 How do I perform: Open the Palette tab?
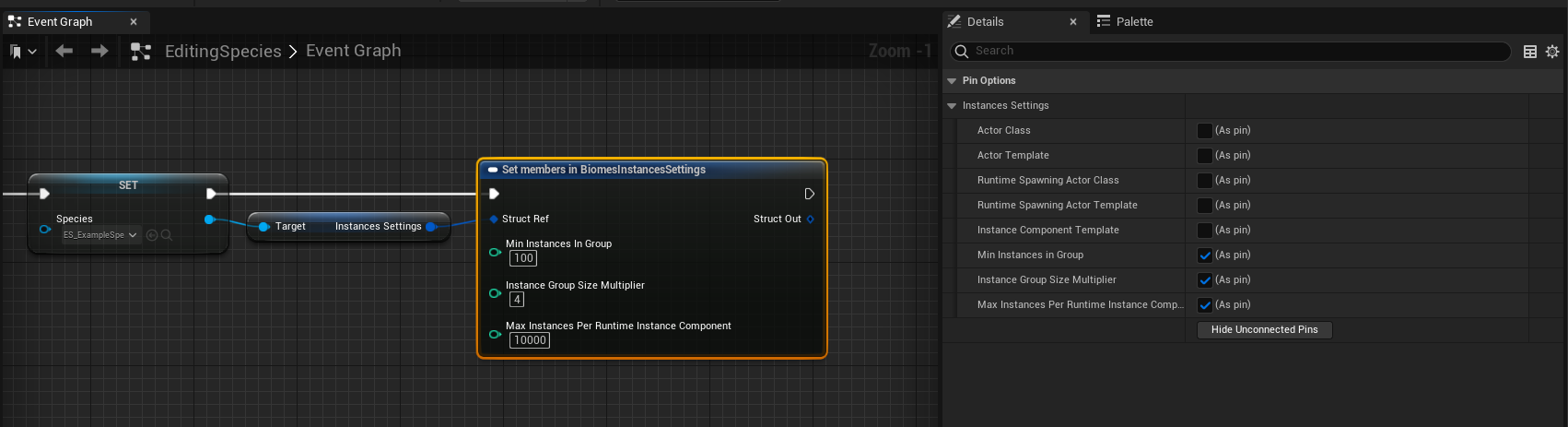click(x=1125, y=21)
